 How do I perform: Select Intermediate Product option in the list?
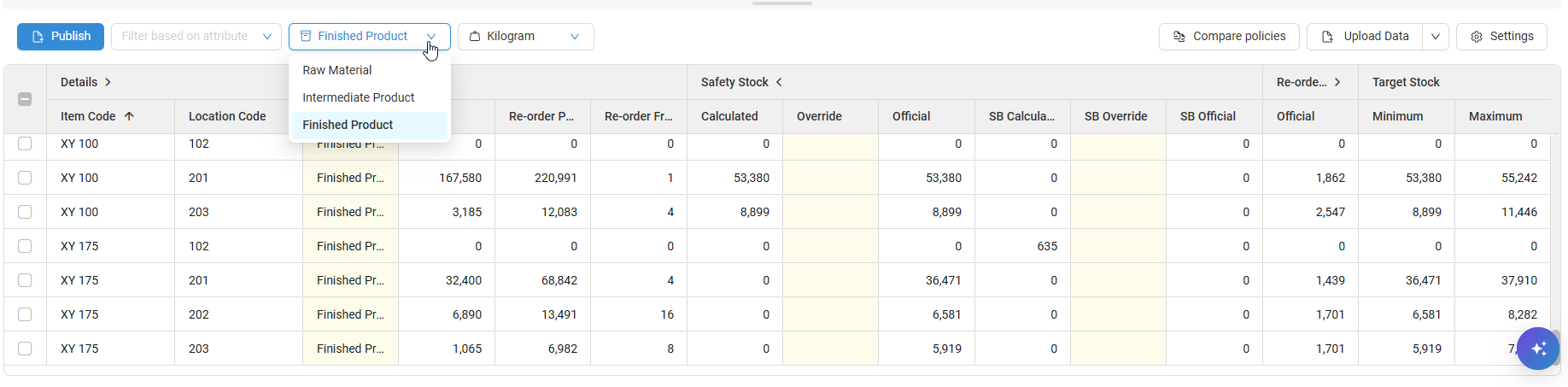point(359,97)
